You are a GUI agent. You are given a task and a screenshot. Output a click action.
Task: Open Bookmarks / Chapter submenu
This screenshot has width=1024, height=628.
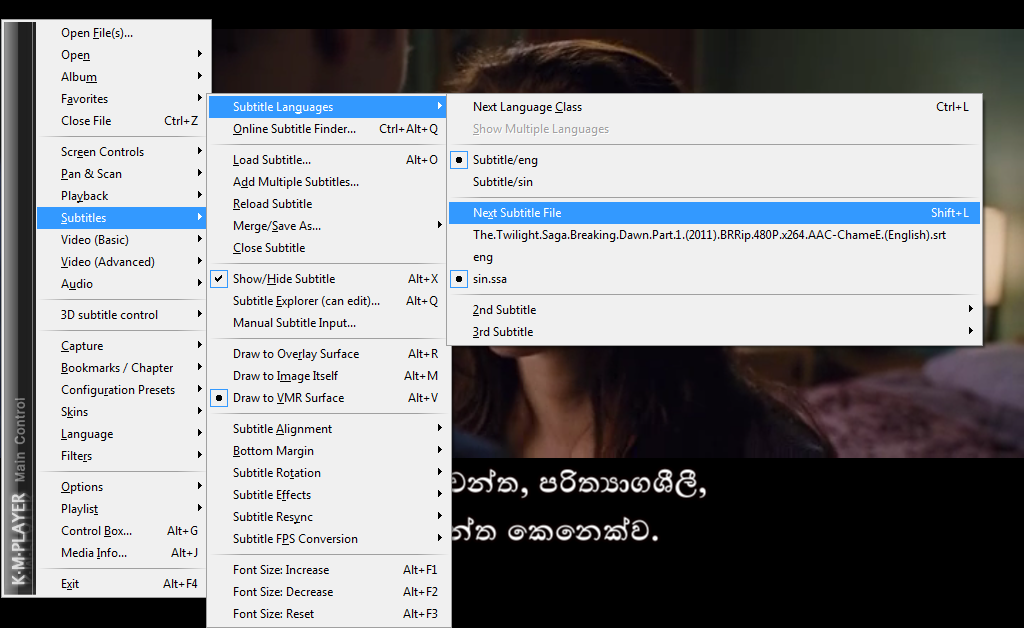(x=122, y=368)
